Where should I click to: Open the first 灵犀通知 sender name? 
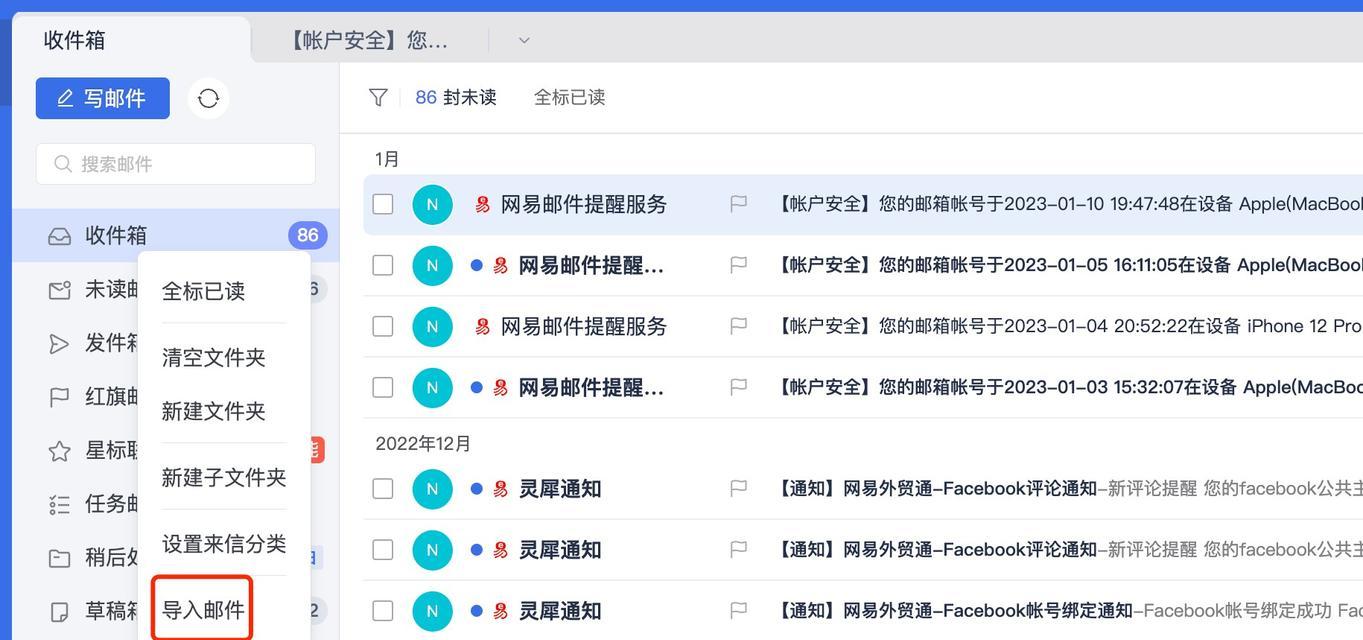560,488
